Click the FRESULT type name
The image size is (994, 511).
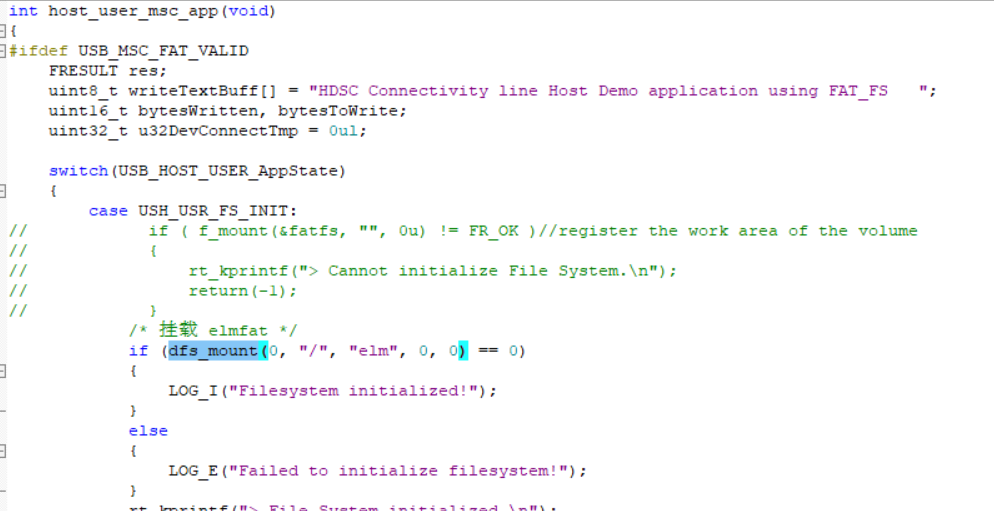click(83, 70)
